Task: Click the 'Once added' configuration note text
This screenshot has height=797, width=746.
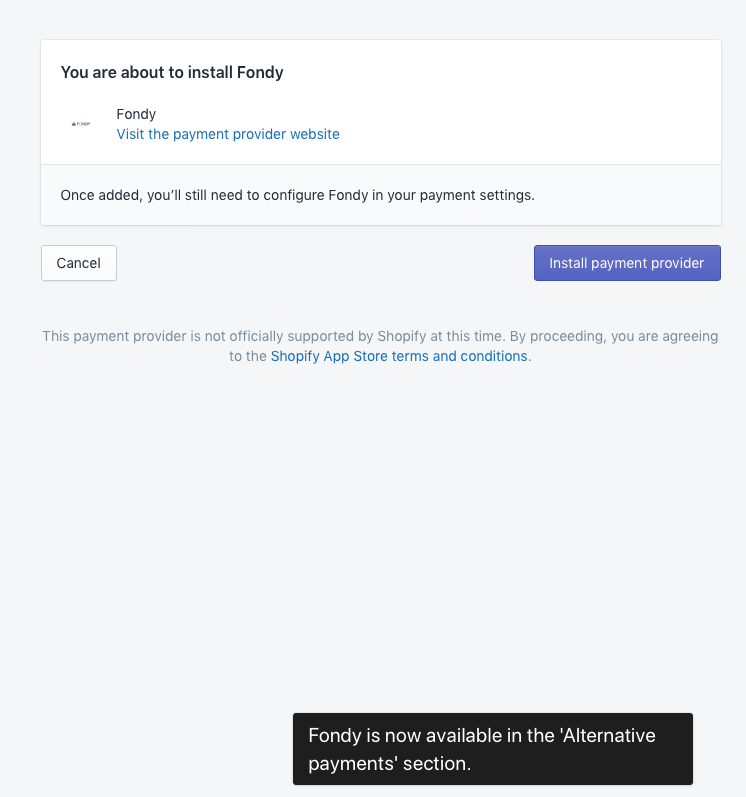Action: pos(297,195)
